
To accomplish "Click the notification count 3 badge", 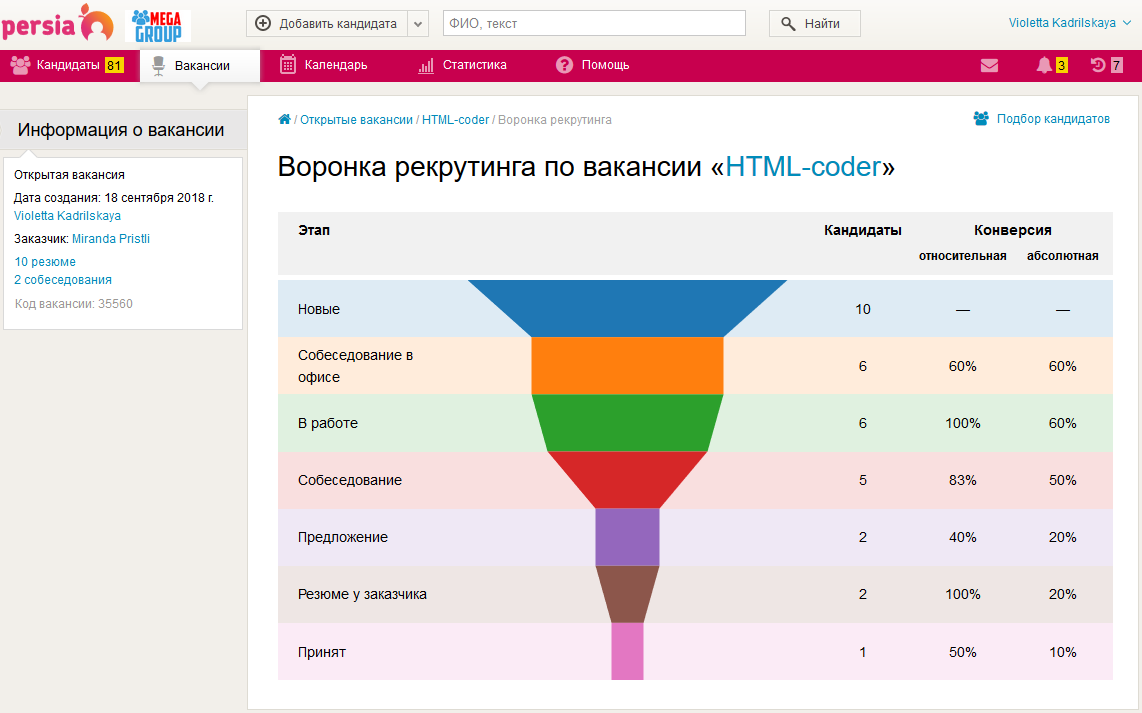I will (1061, 66).
